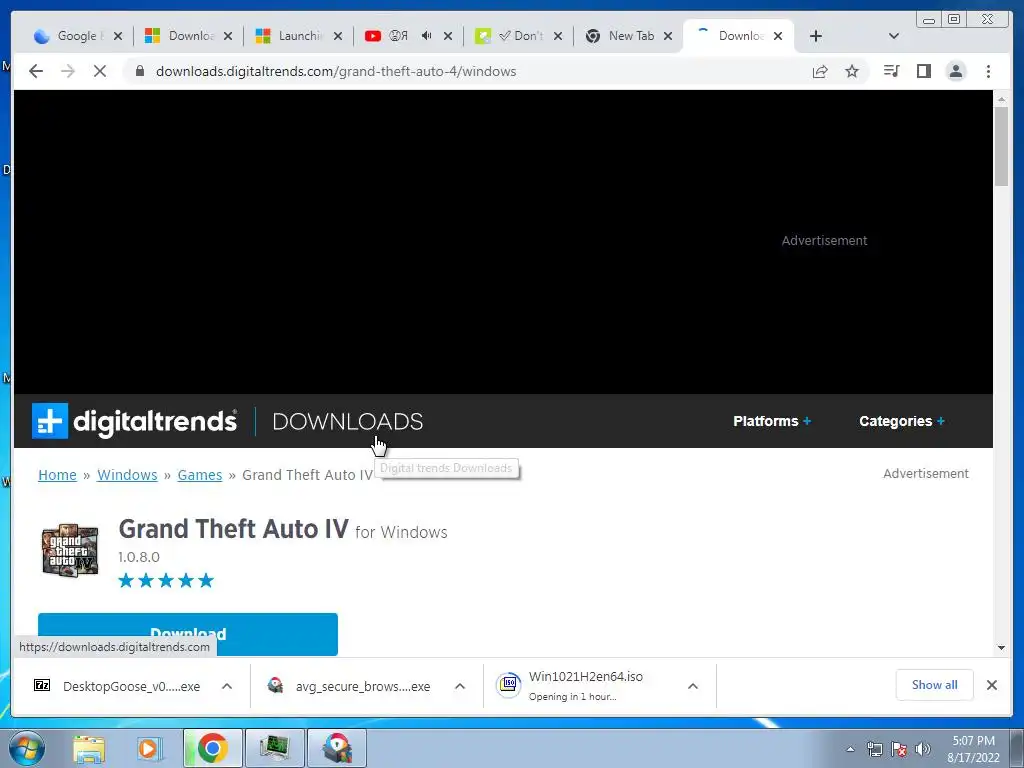
Task: Open the Windows Start button
Action: coord(27,748)
